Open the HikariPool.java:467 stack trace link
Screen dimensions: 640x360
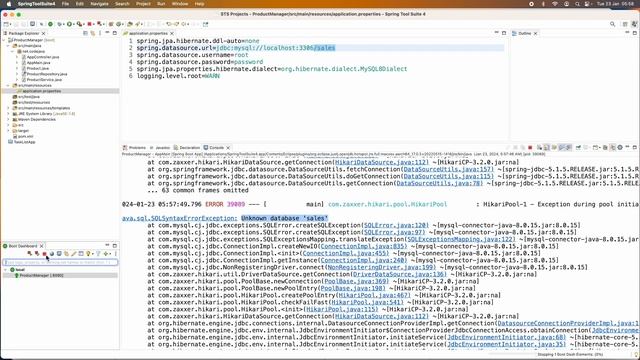pyautogui.click(x=374, y=295)
